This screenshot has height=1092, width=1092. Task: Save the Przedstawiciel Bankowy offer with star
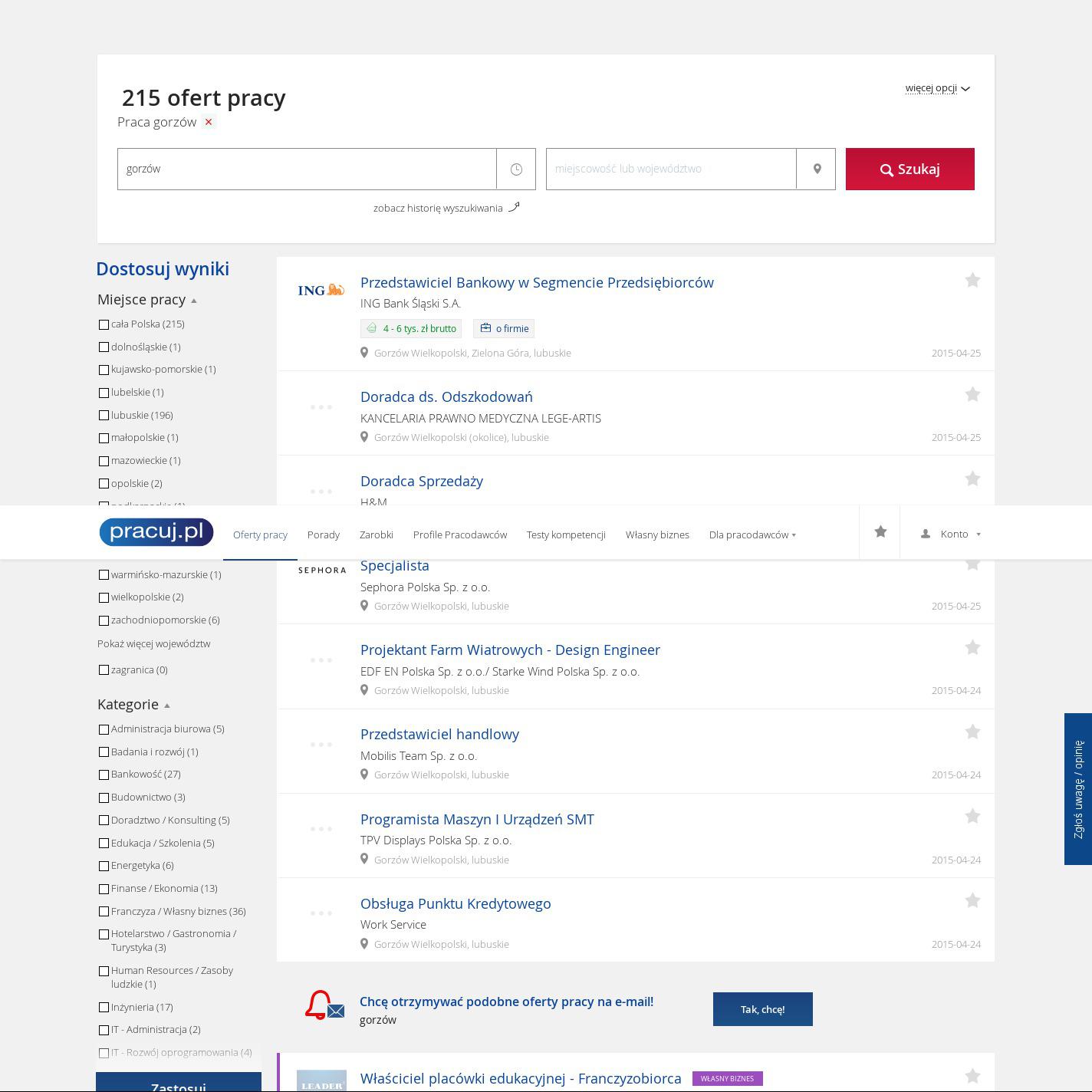[x=972, y=281]
